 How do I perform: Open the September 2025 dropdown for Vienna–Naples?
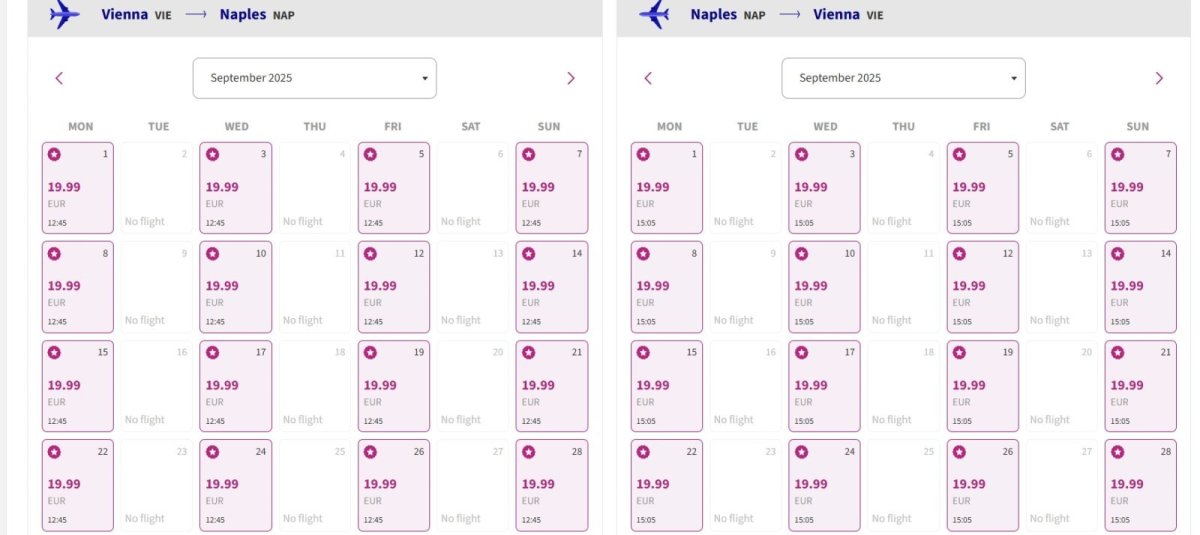pyautogui.click(x=314, y=78)
